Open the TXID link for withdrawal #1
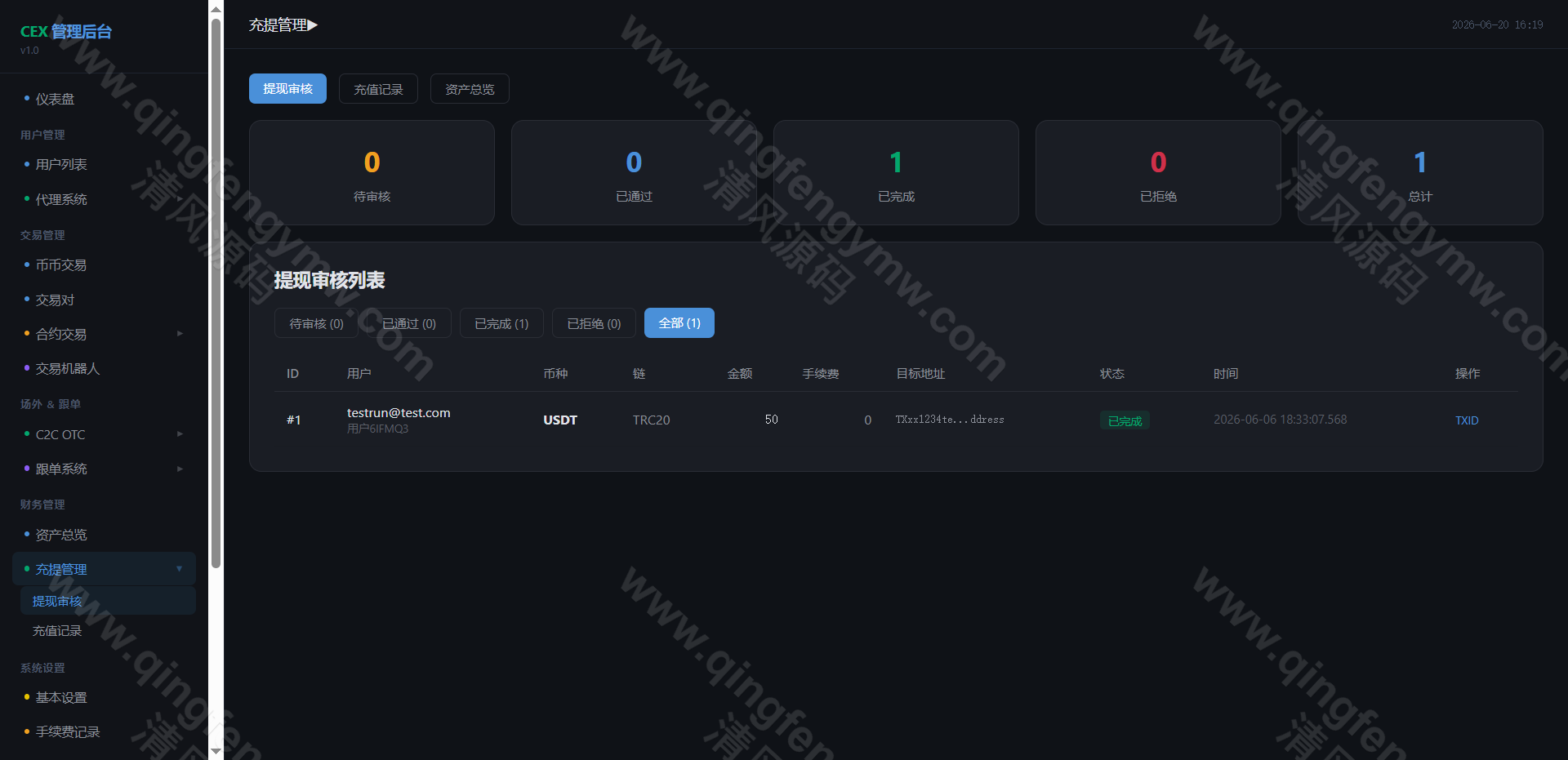Image resolution: width=1568 pixels, height=760 pixels. [x=1467, y=420]
